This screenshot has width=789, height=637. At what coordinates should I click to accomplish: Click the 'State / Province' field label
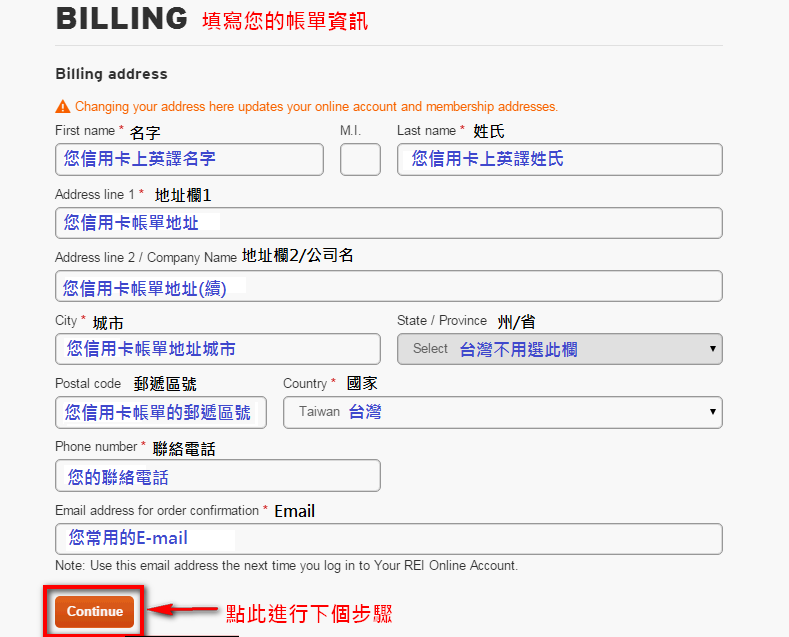[x=442, y=321]
